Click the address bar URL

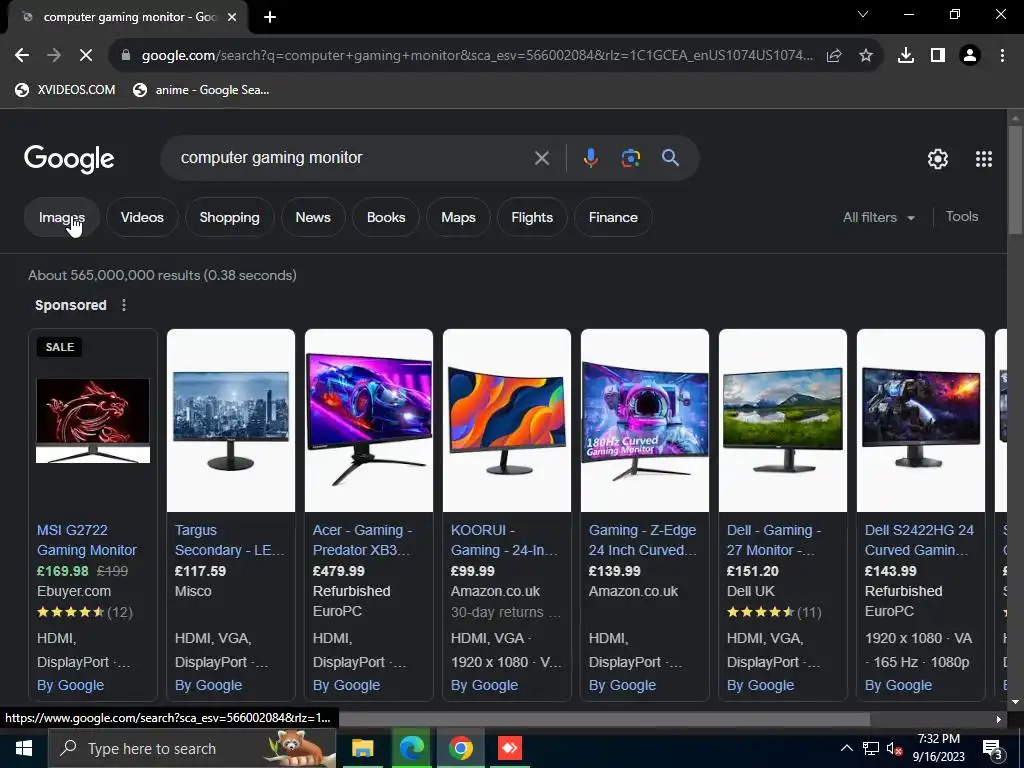click(477, 56)
